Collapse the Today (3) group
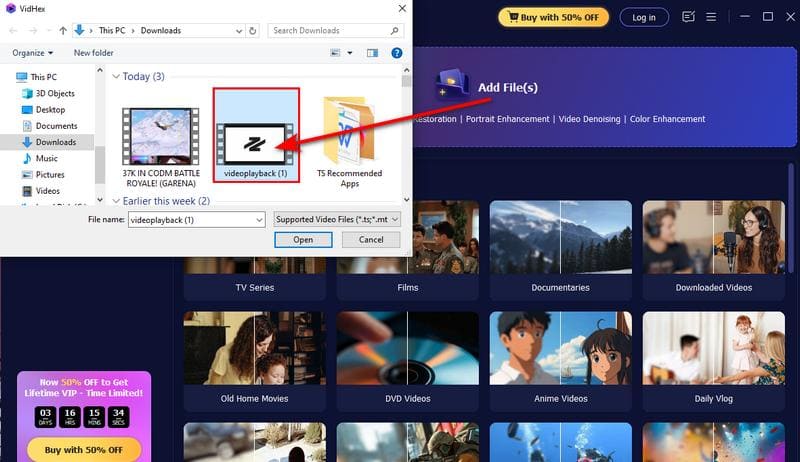Viewport: 800px width, 462px height. 115,77
